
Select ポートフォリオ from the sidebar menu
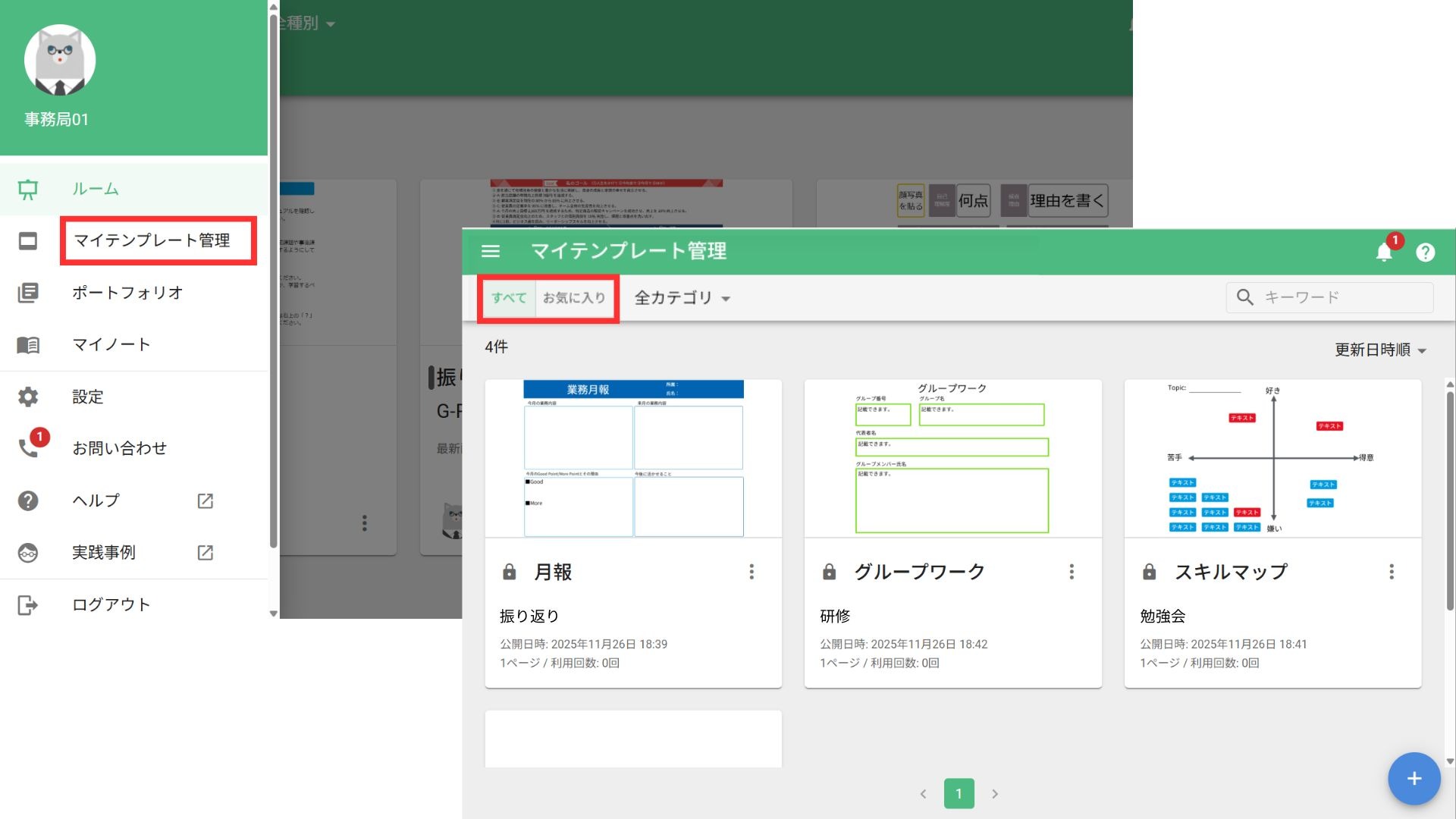tap(127, 293)
